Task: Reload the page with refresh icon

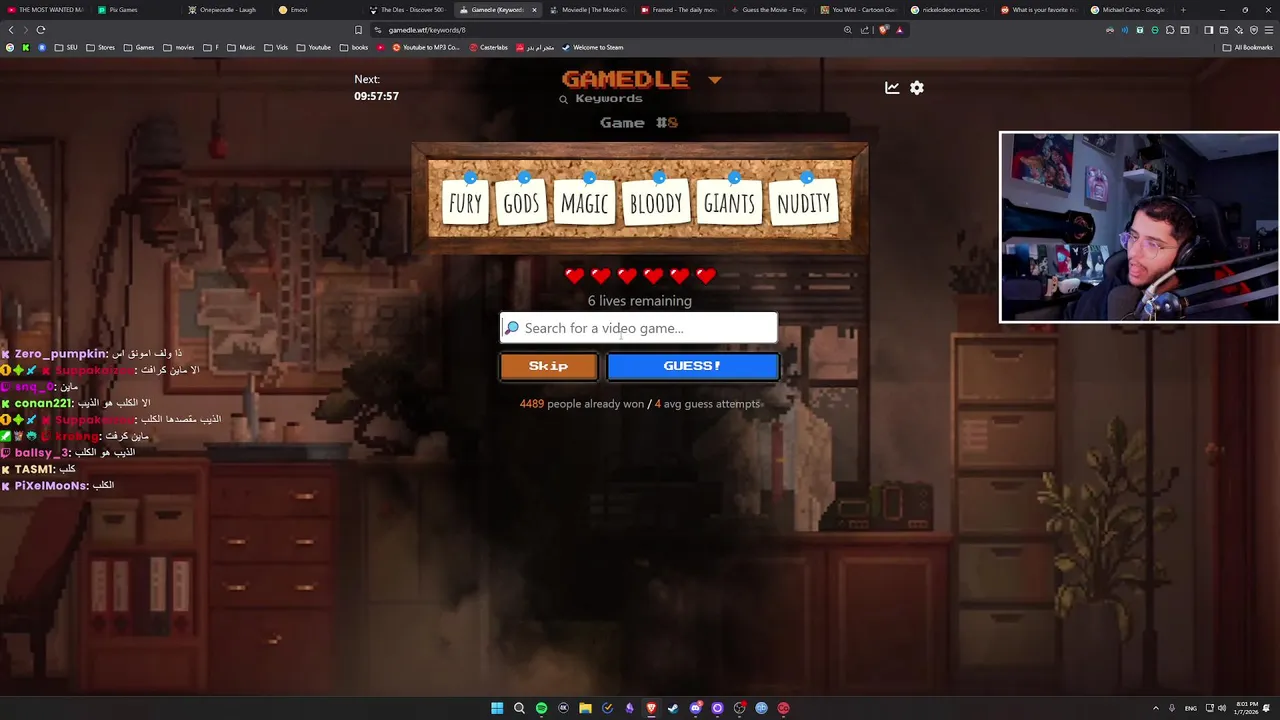Action: pos(41,30)
